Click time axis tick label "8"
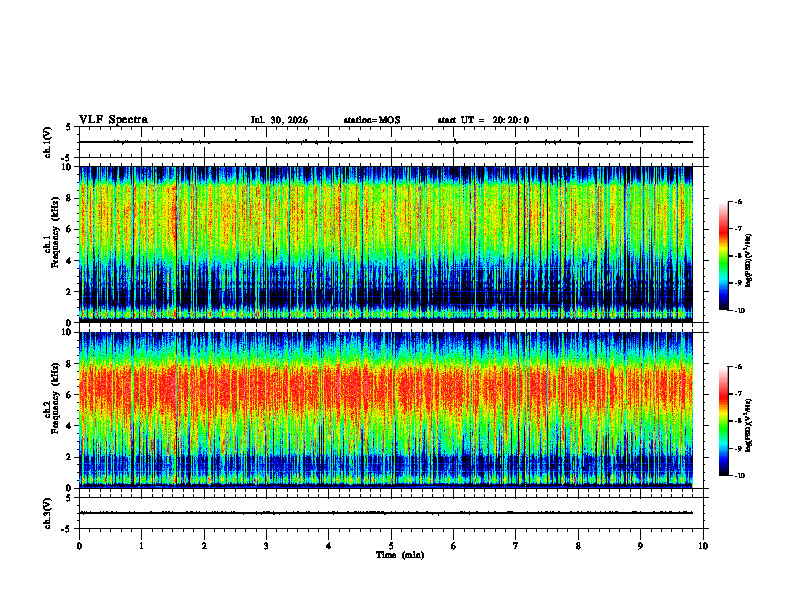792x612 pixels. [578, 546]
